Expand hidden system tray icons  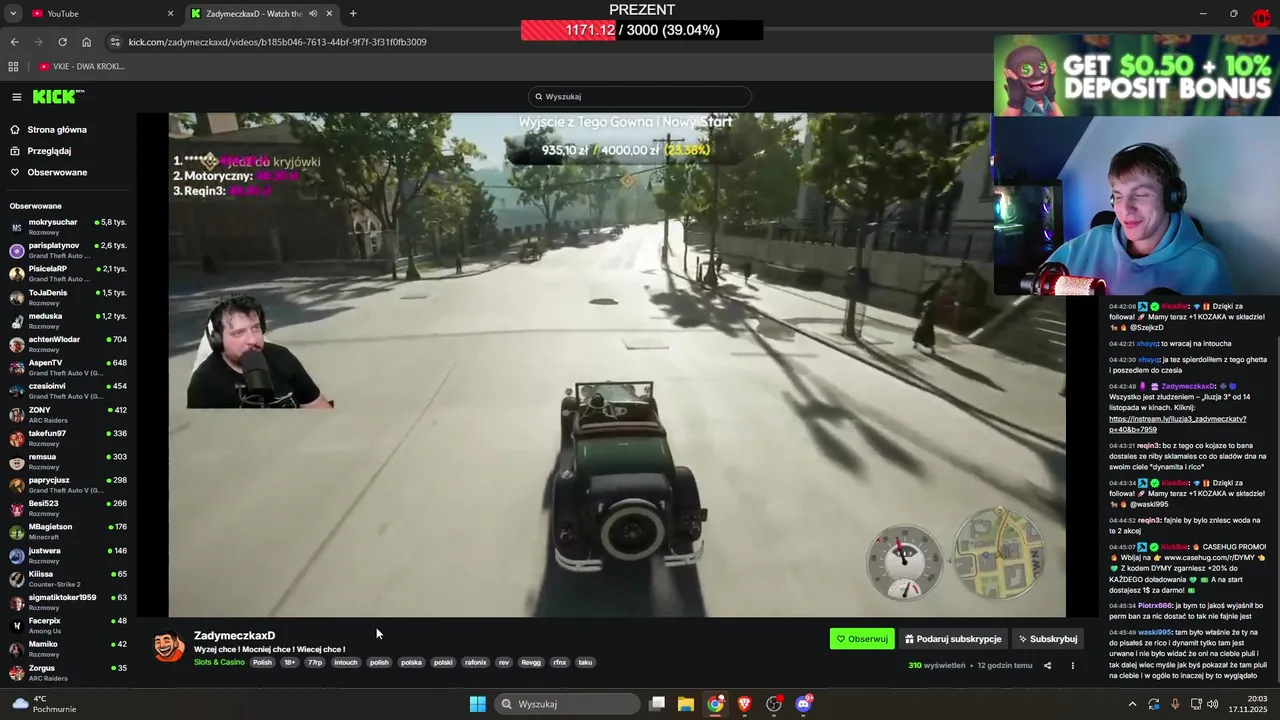pos(1132,704)
